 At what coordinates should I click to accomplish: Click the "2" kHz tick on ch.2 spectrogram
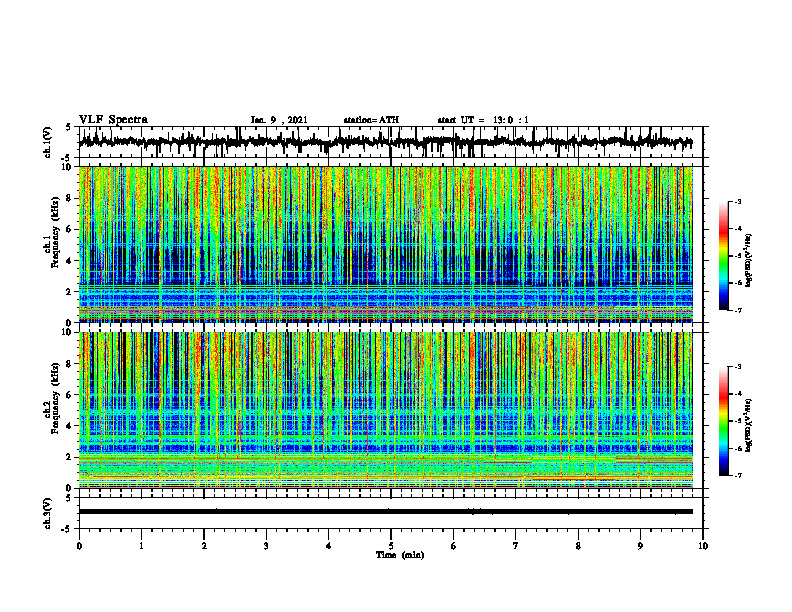tap(70, 457)
